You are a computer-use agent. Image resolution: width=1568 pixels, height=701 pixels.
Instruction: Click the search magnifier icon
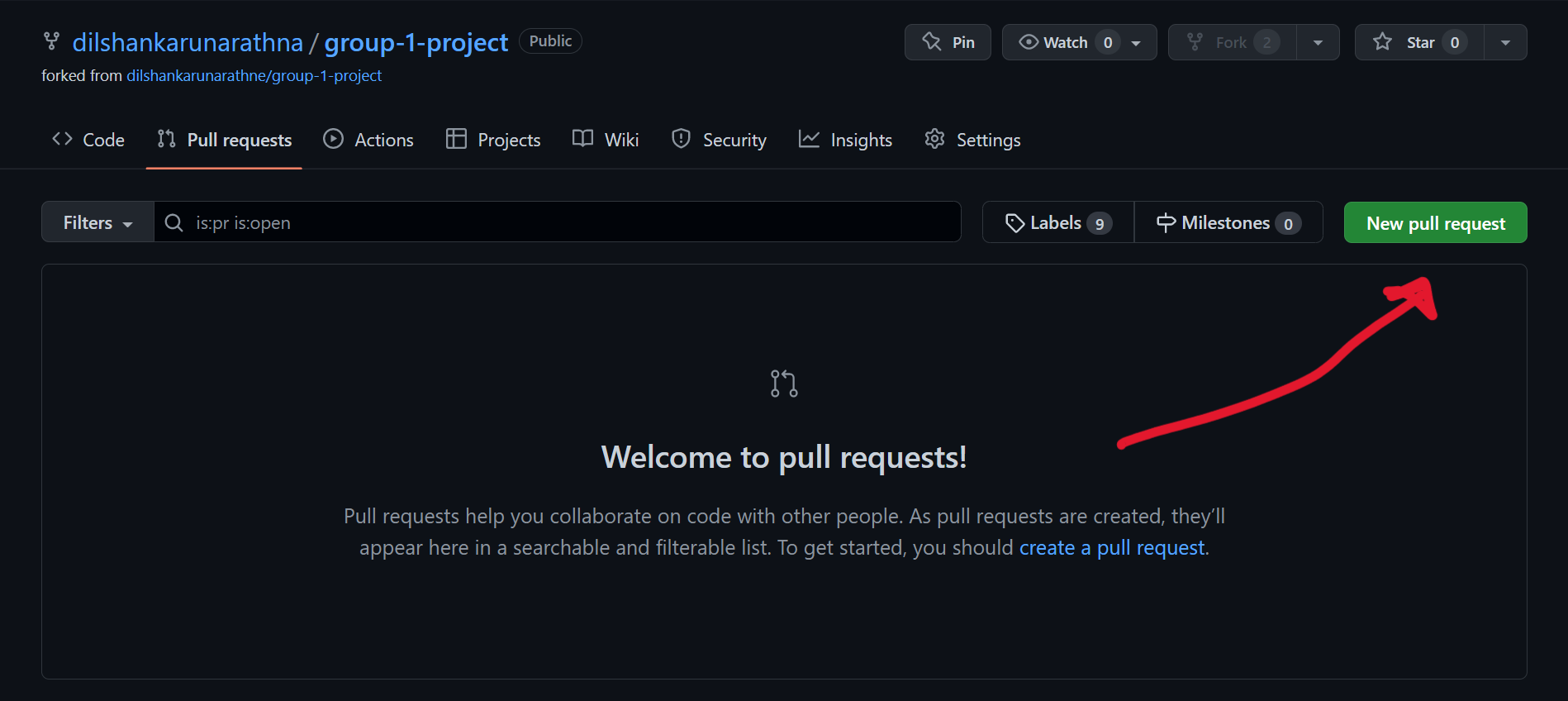tap(173, 222)
